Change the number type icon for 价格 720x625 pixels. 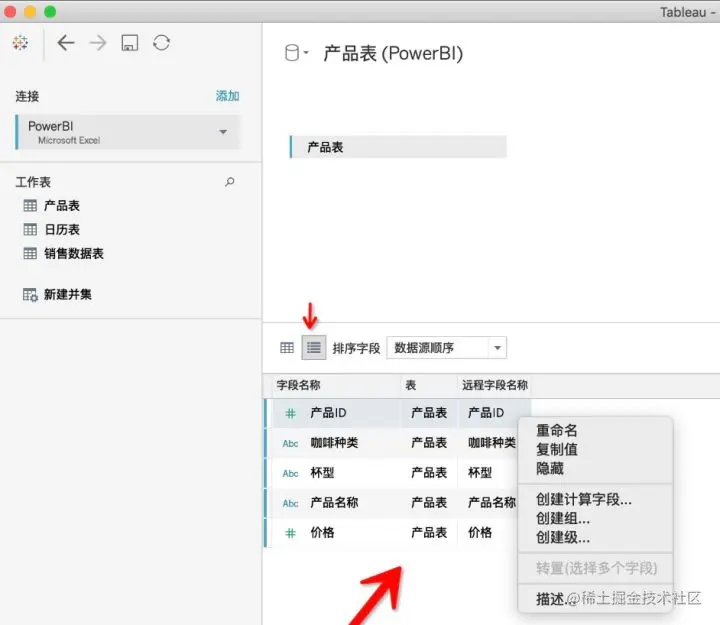click(x=291, y=533)
